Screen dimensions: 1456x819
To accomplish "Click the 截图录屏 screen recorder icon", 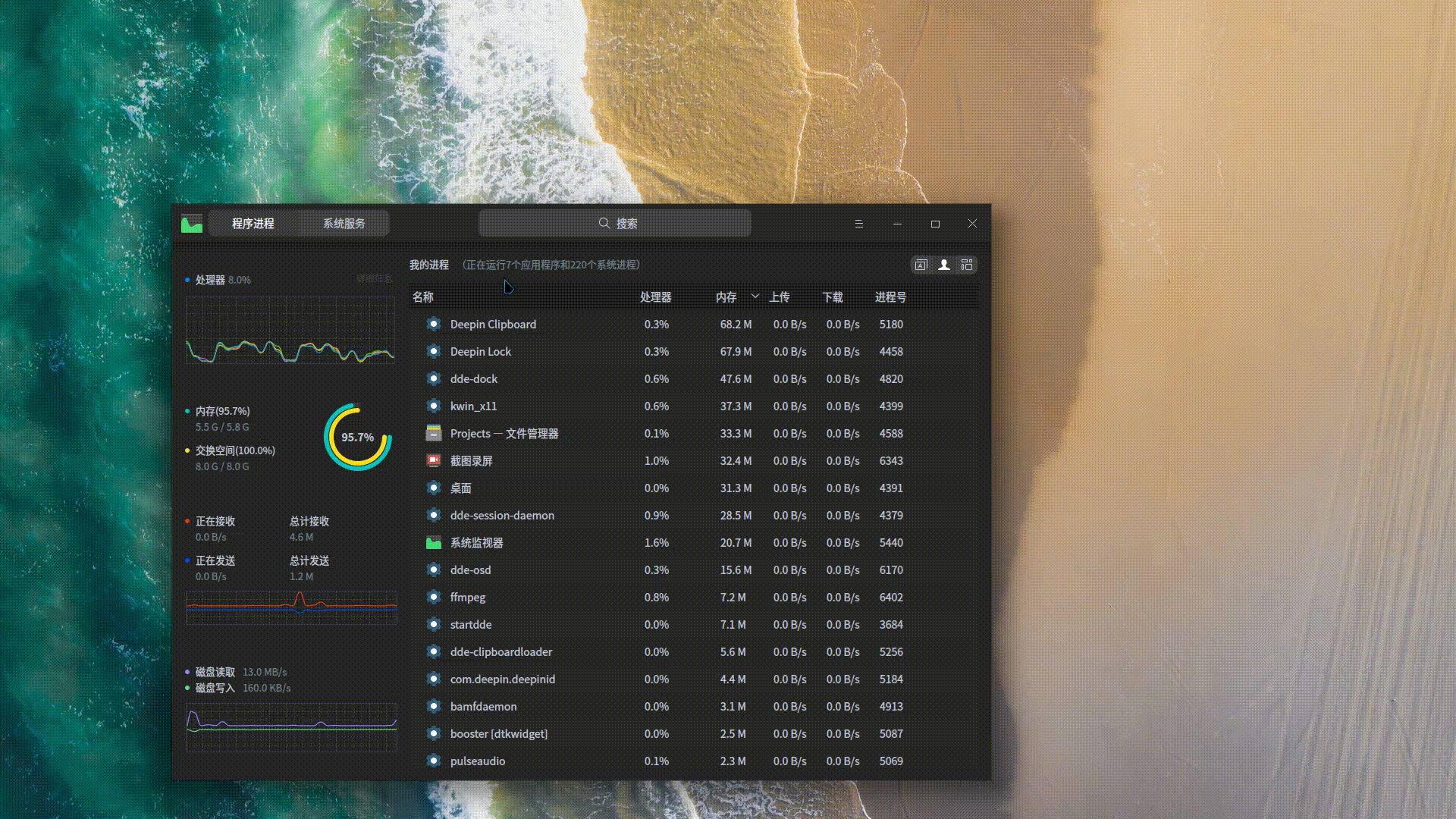I will [434, 460].
